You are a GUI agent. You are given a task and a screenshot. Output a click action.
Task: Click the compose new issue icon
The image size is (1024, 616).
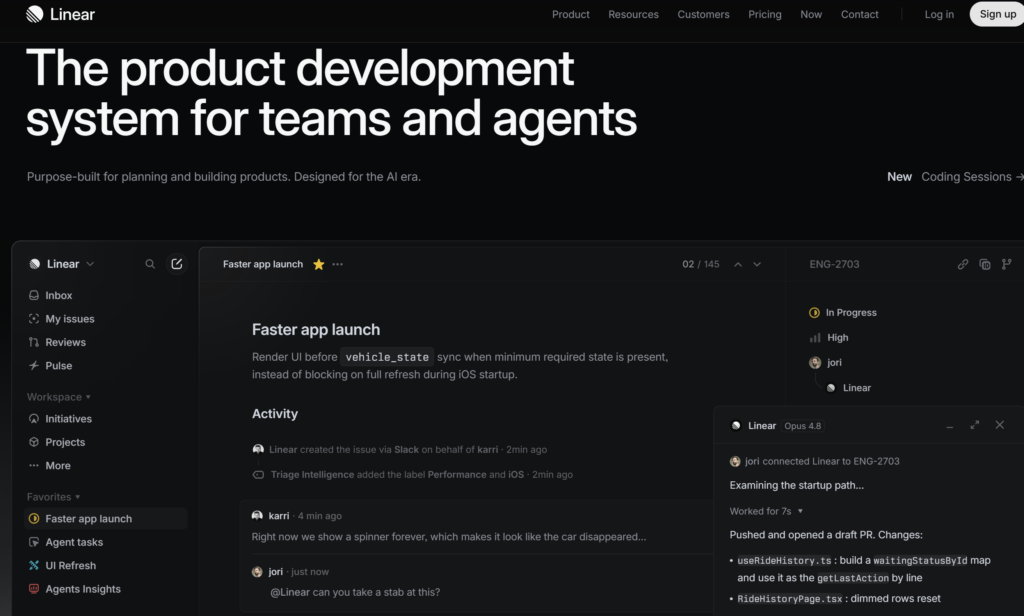tap(176, 264)
